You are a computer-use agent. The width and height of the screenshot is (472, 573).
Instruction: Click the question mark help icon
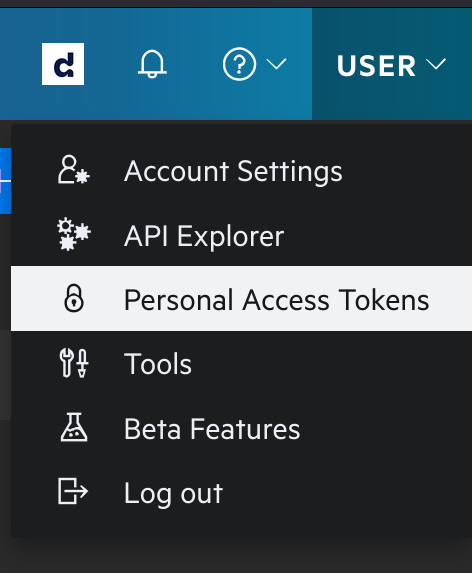[x=239, y=64]
